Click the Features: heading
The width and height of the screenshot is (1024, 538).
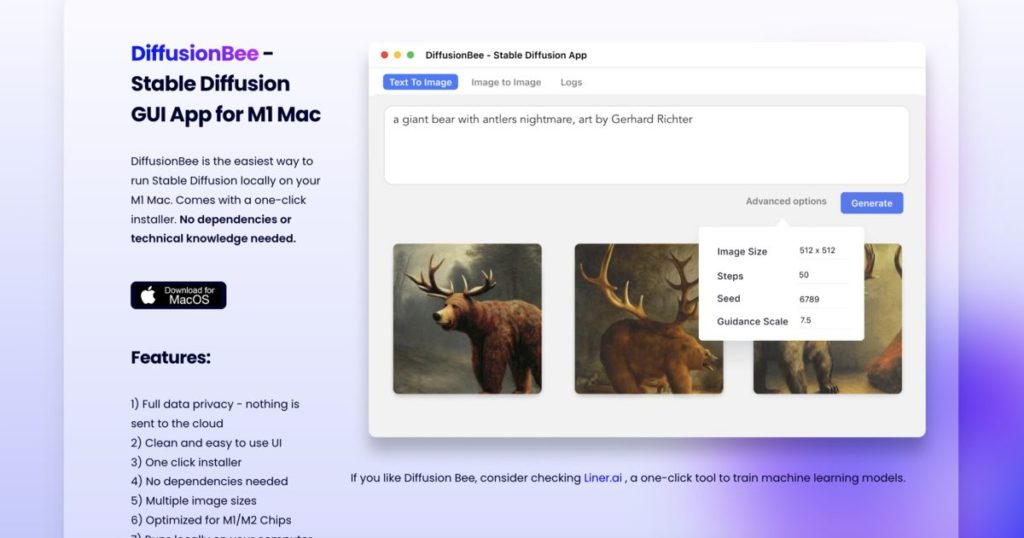170,357
